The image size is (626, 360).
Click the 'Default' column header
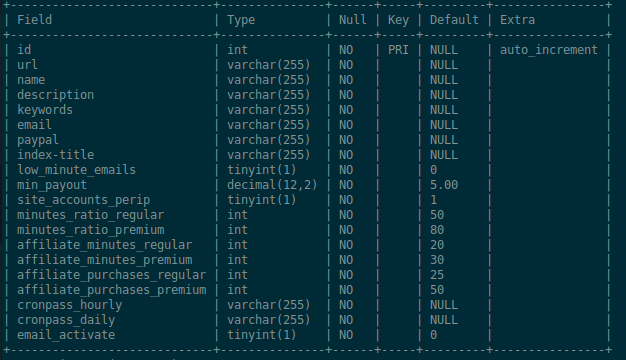[x=454, y=20]
